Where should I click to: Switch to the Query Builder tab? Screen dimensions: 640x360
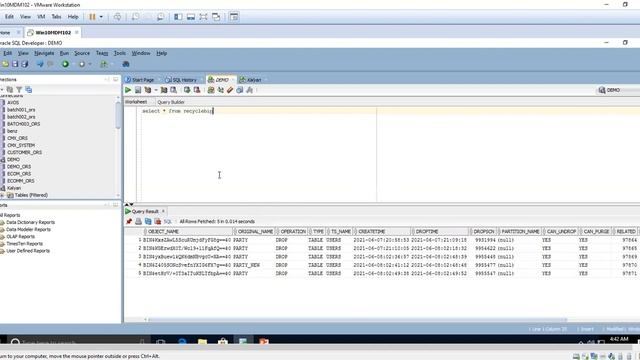click(171, 102)
